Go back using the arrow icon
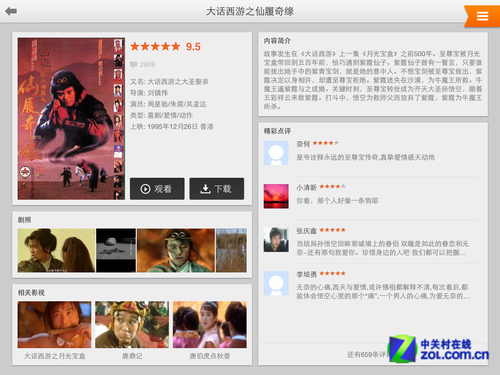This screenshot has height=375, width=500. pyautogui.click(x=11, y=11)
